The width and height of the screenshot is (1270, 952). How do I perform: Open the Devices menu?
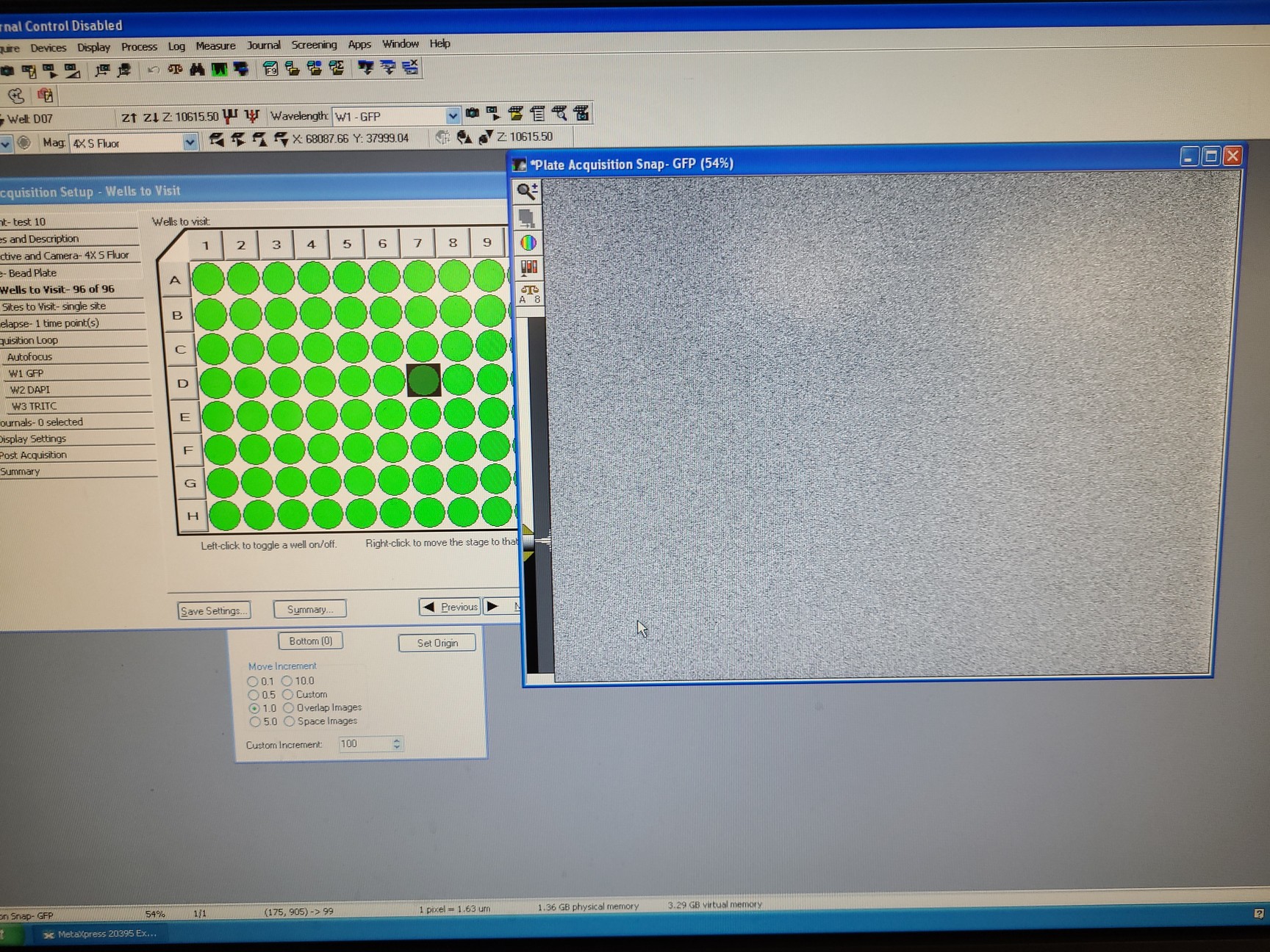[49, 46]
